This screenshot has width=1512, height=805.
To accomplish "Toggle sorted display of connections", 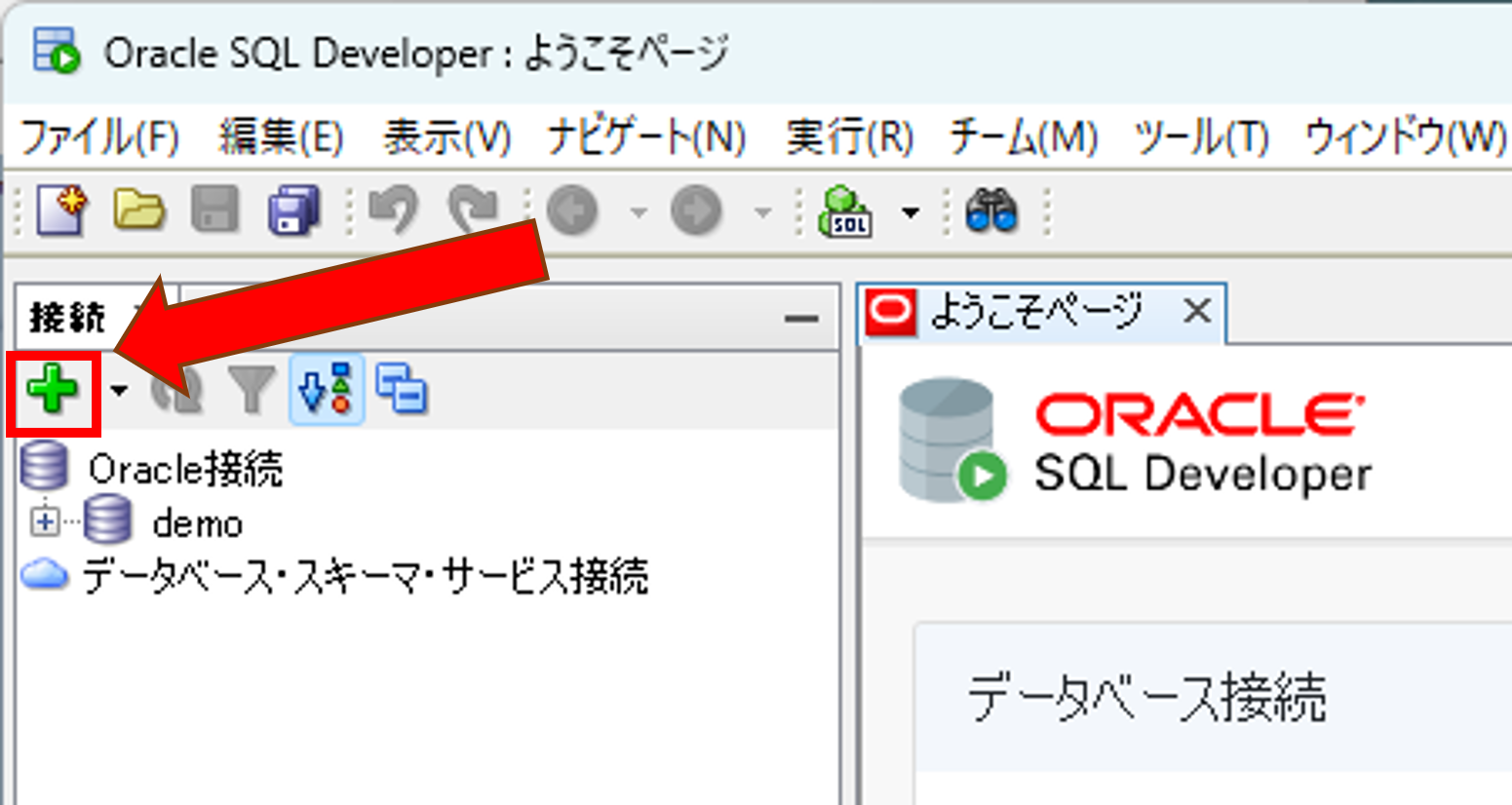I will pos(329,388).
